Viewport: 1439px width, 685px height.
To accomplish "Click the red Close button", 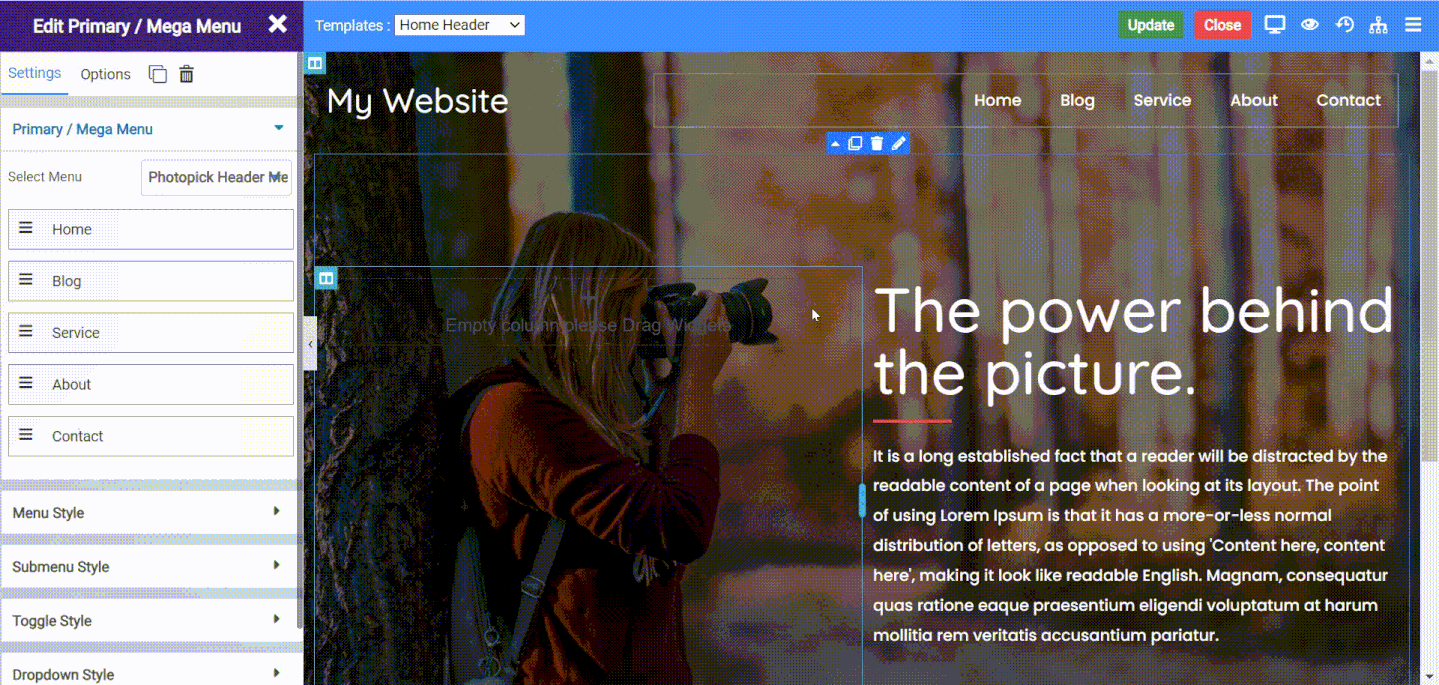I will pyautogui.click(x=1222, y=25).
